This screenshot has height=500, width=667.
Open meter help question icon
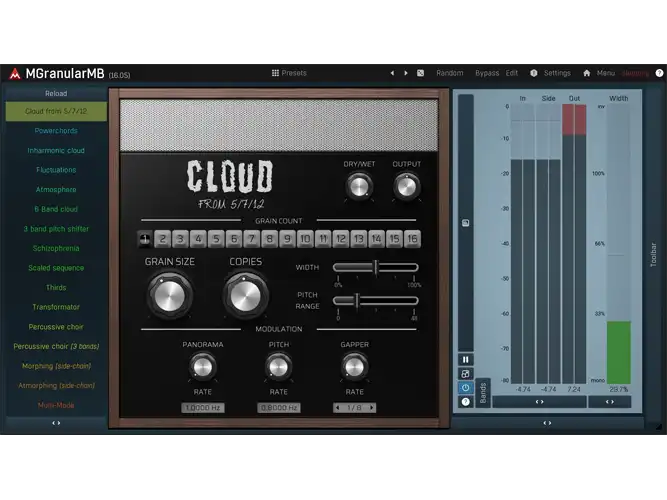click(x=465, y=402)
